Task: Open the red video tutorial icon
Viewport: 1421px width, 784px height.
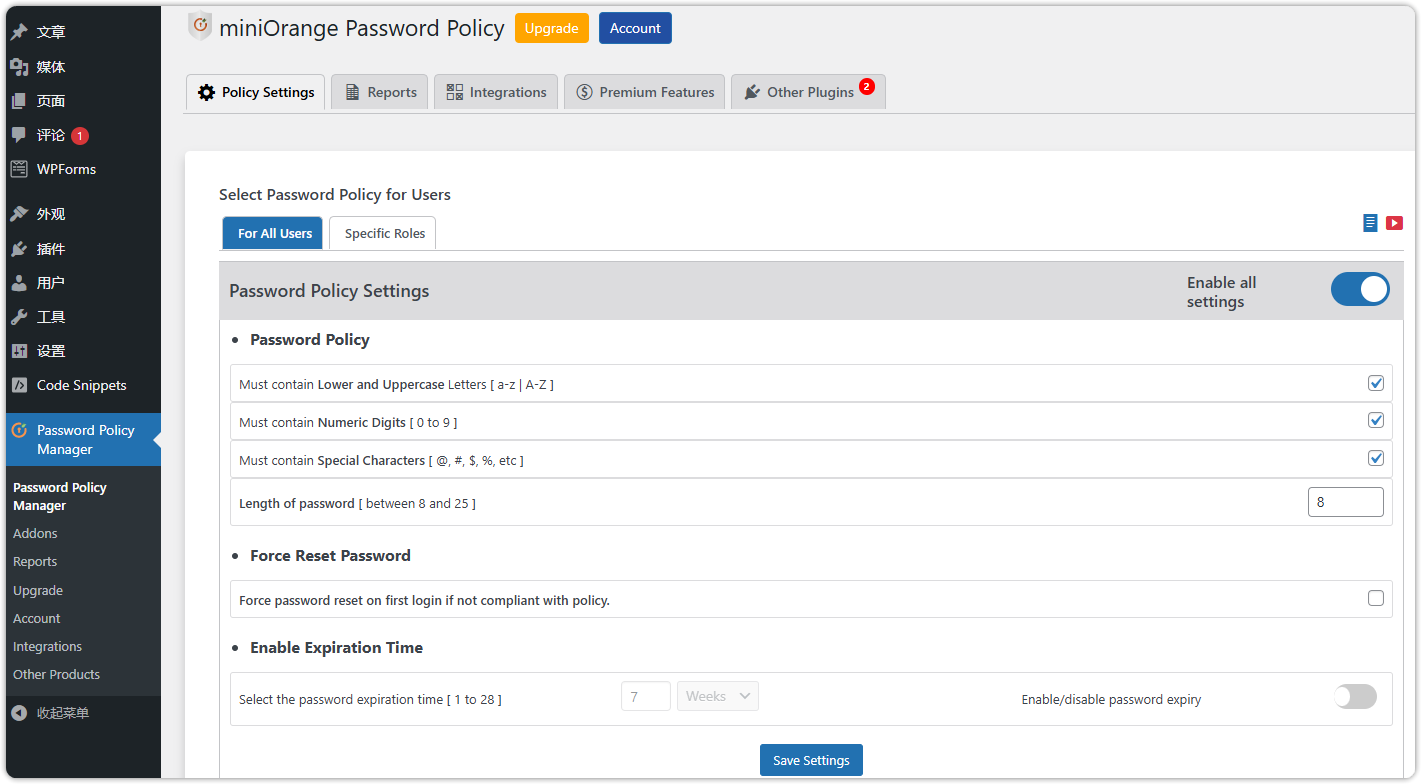Action: pyautogui.click(x=1394, y=223)
